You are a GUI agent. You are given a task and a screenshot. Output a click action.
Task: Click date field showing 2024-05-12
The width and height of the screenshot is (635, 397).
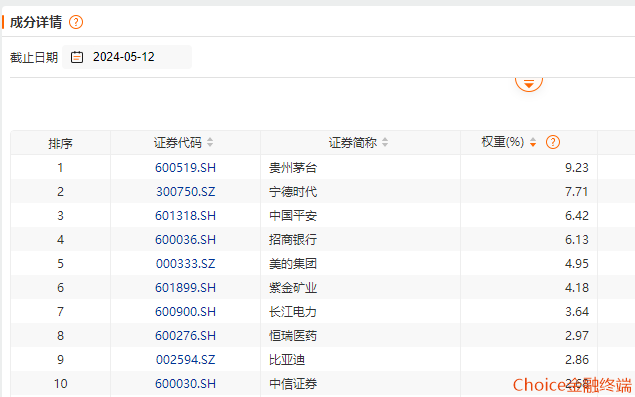(127, 57)
